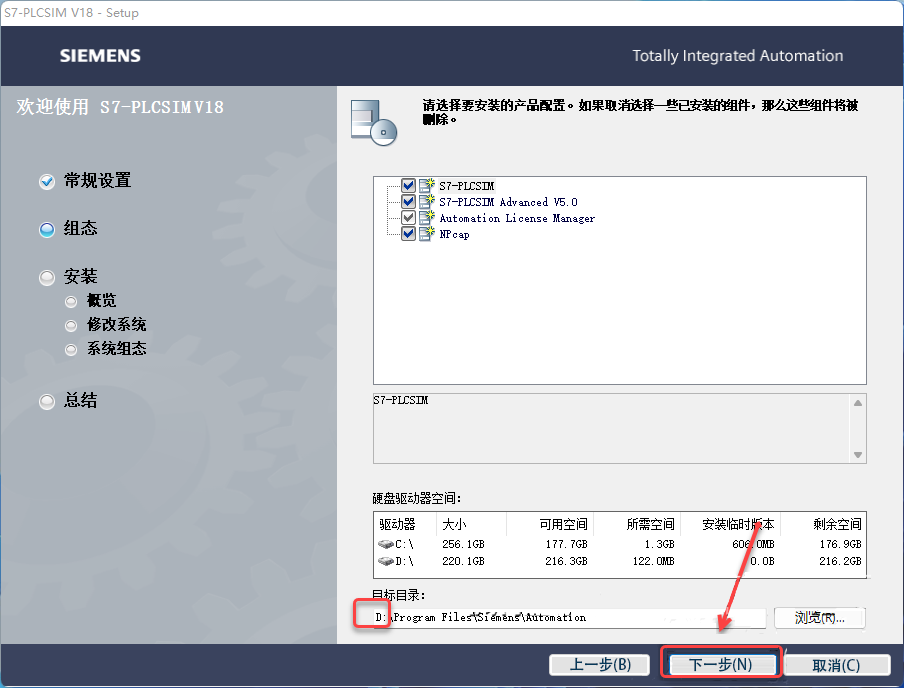904x688 pixels.
Task: Click the NPcap package icon
Action: click(x=424, y=233)
